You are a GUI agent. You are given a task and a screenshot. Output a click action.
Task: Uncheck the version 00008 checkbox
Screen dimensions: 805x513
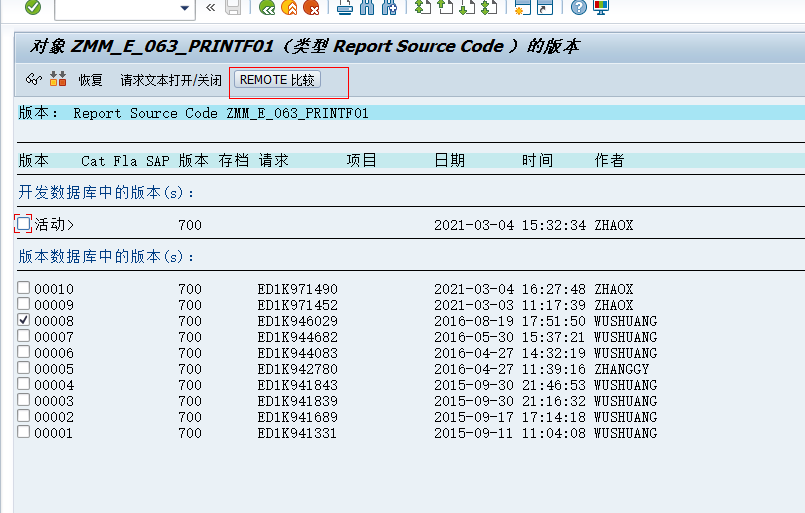point(23,319)
